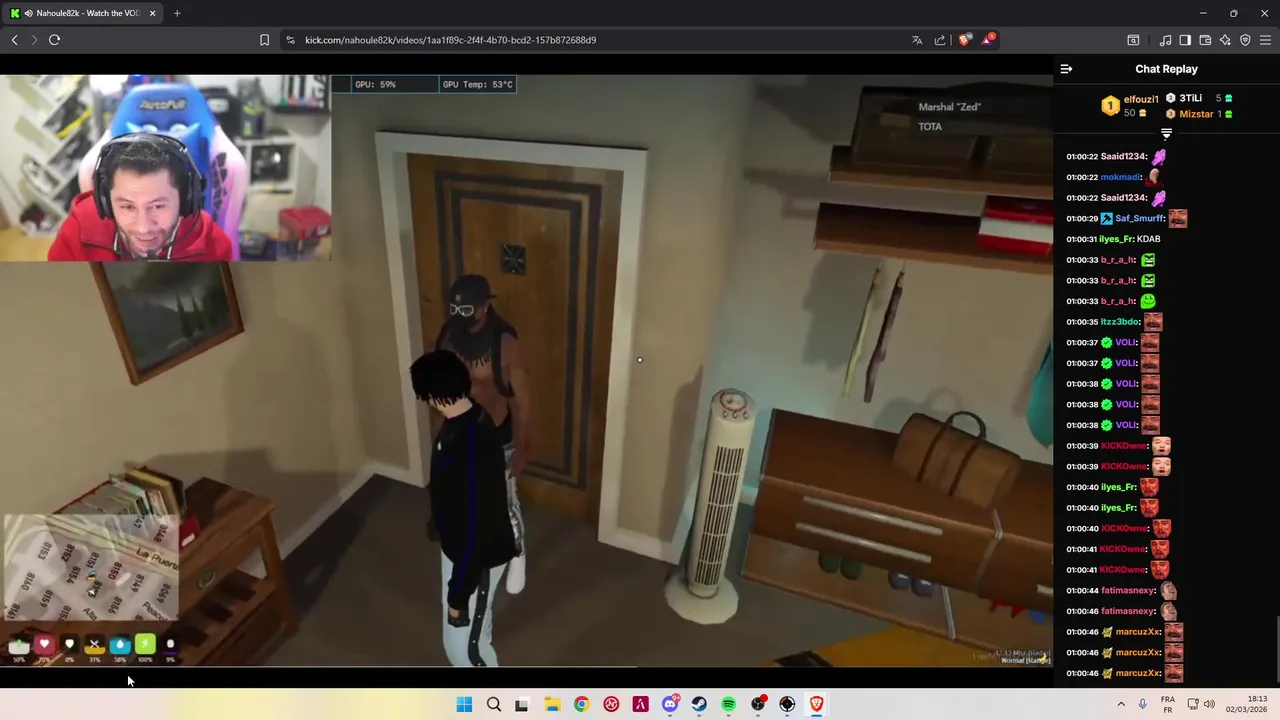Image resolution: width=1280 pixels, height=720 pixels.
Task: Open the Brave Wallet icon
Action: pos(1205,40)
